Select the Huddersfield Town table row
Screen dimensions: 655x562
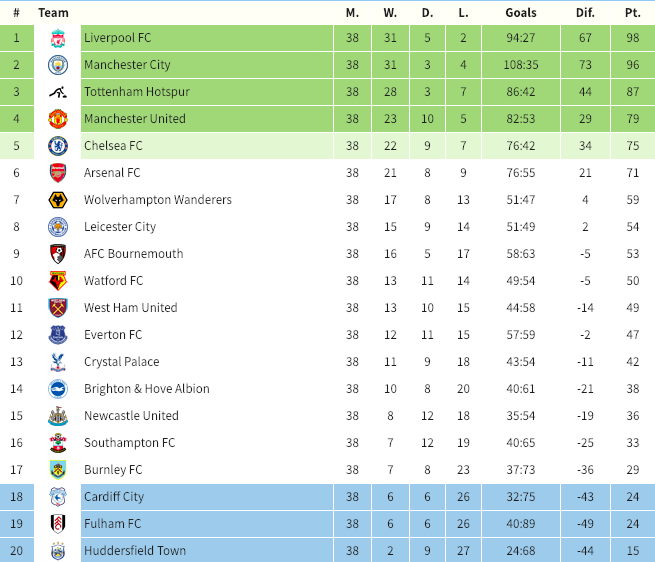pos(327,551)
